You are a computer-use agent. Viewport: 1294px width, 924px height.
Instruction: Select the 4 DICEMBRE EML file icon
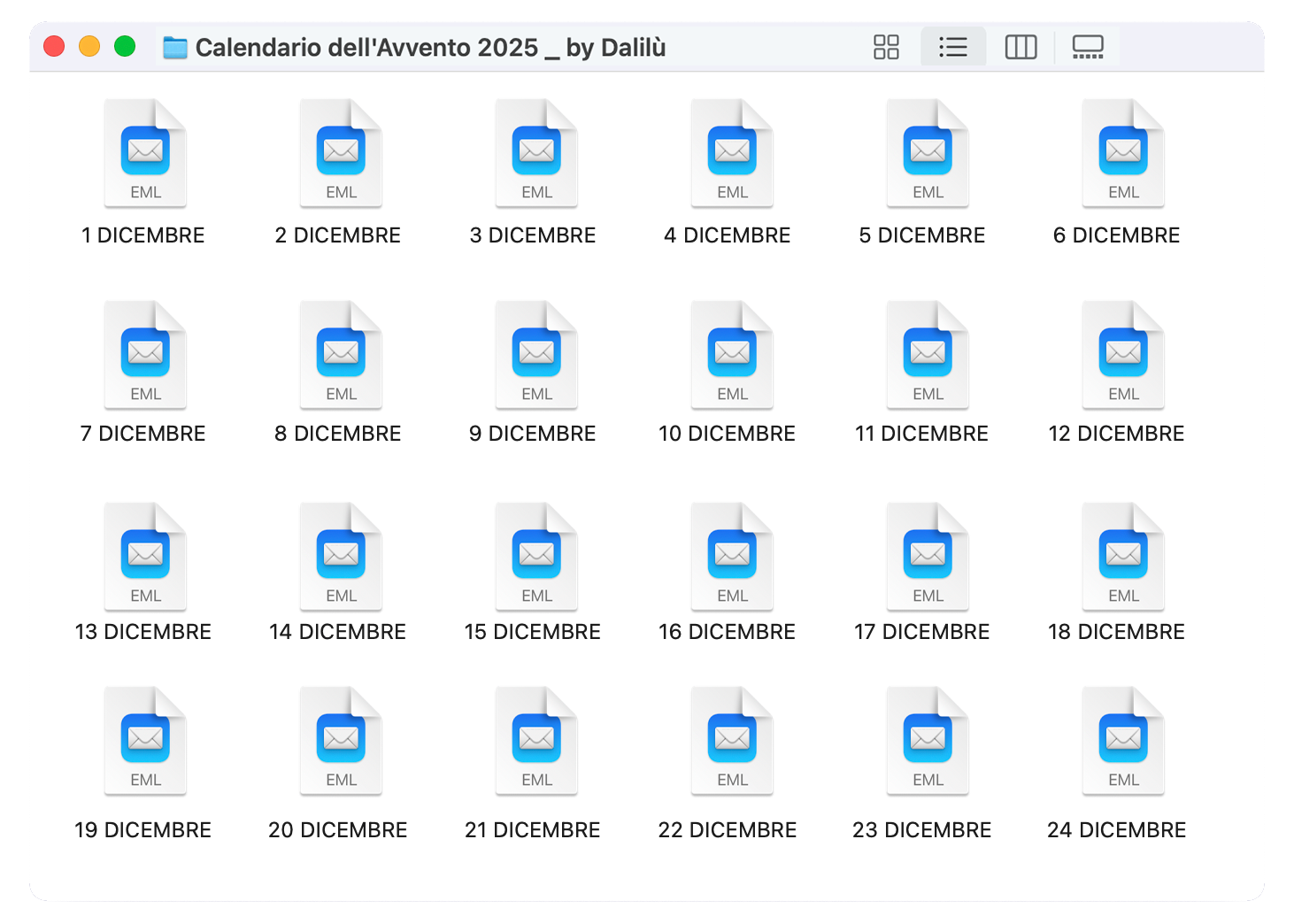733,153
